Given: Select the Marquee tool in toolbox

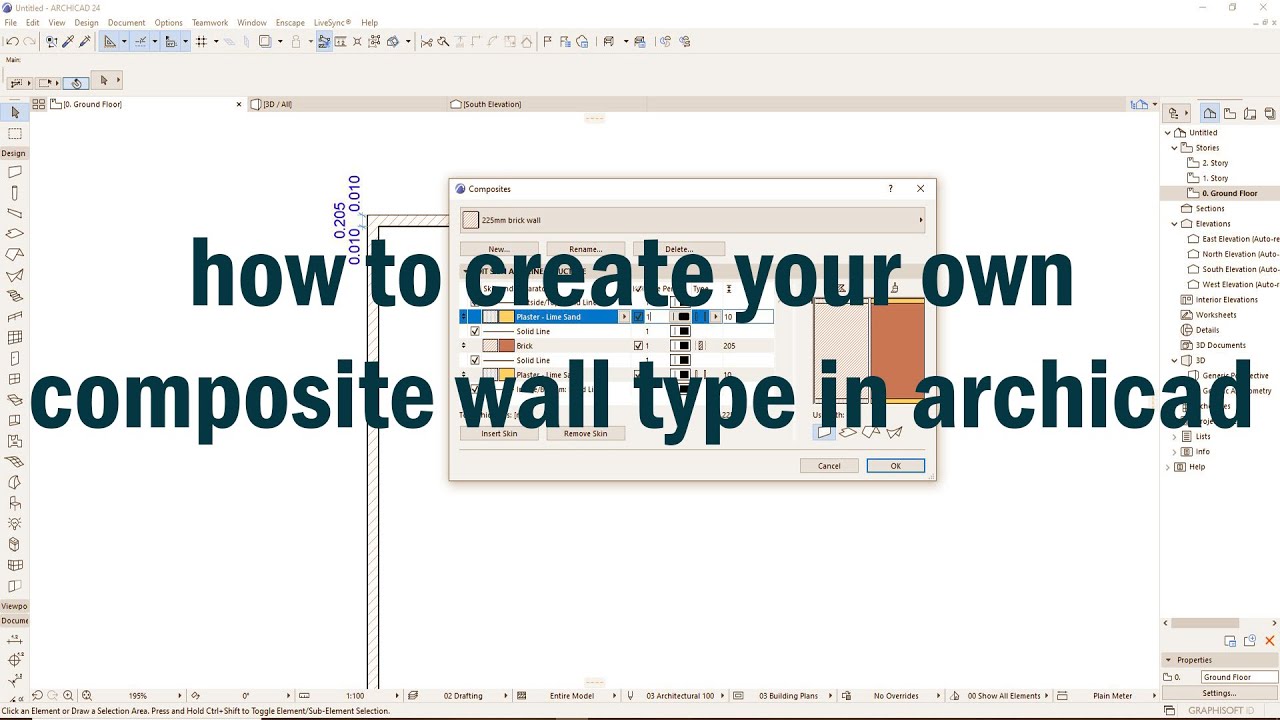Looking at the screenshot, I should [14, 133].
